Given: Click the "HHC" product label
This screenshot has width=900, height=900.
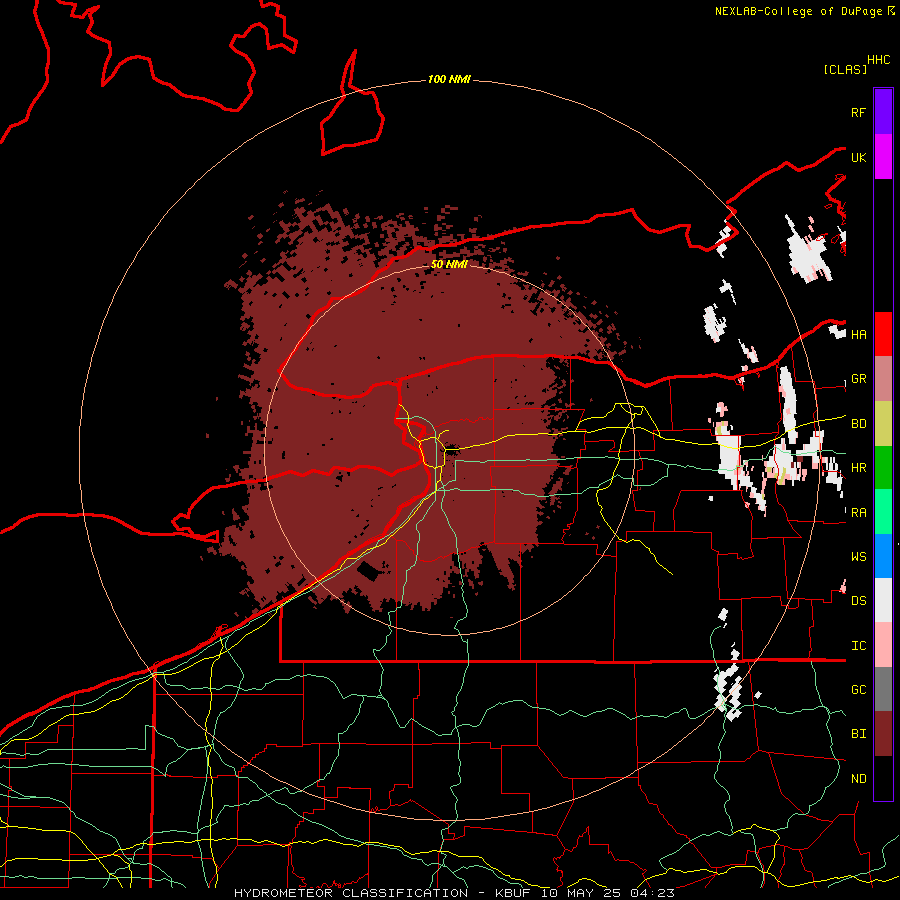Looking at the screenshot, I should point(878,60).
